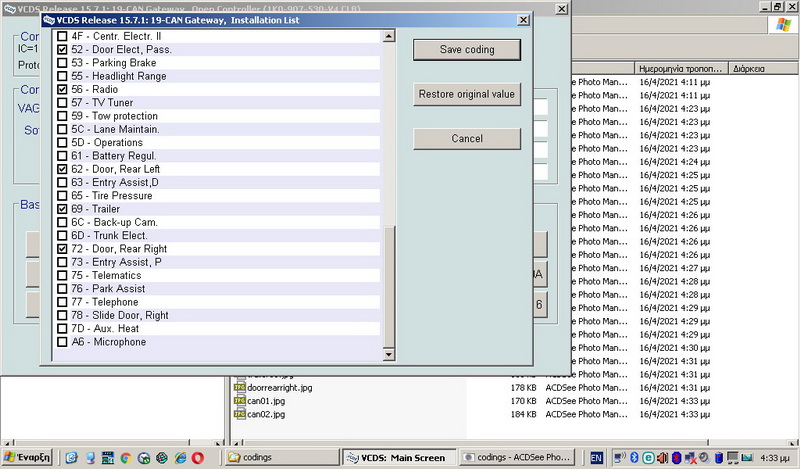Check the 4F - Centr. Electr. II checkbox

point(62,36)
